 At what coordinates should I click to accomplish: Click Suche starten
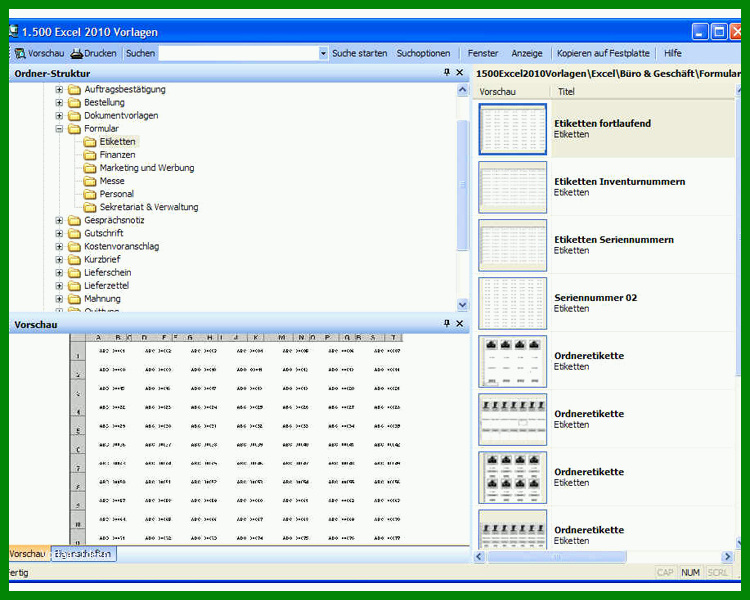pos(360,53)
